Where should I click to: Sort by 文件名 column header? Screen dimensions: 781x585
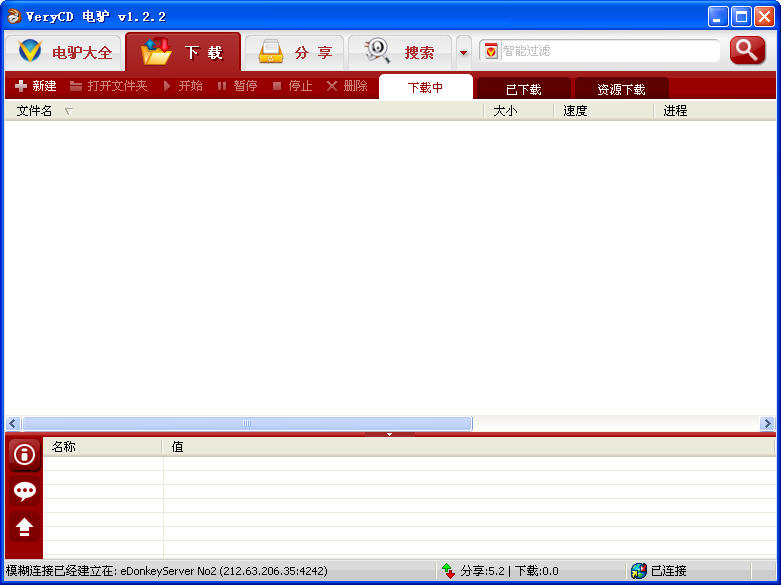click(x=35, y=111)
